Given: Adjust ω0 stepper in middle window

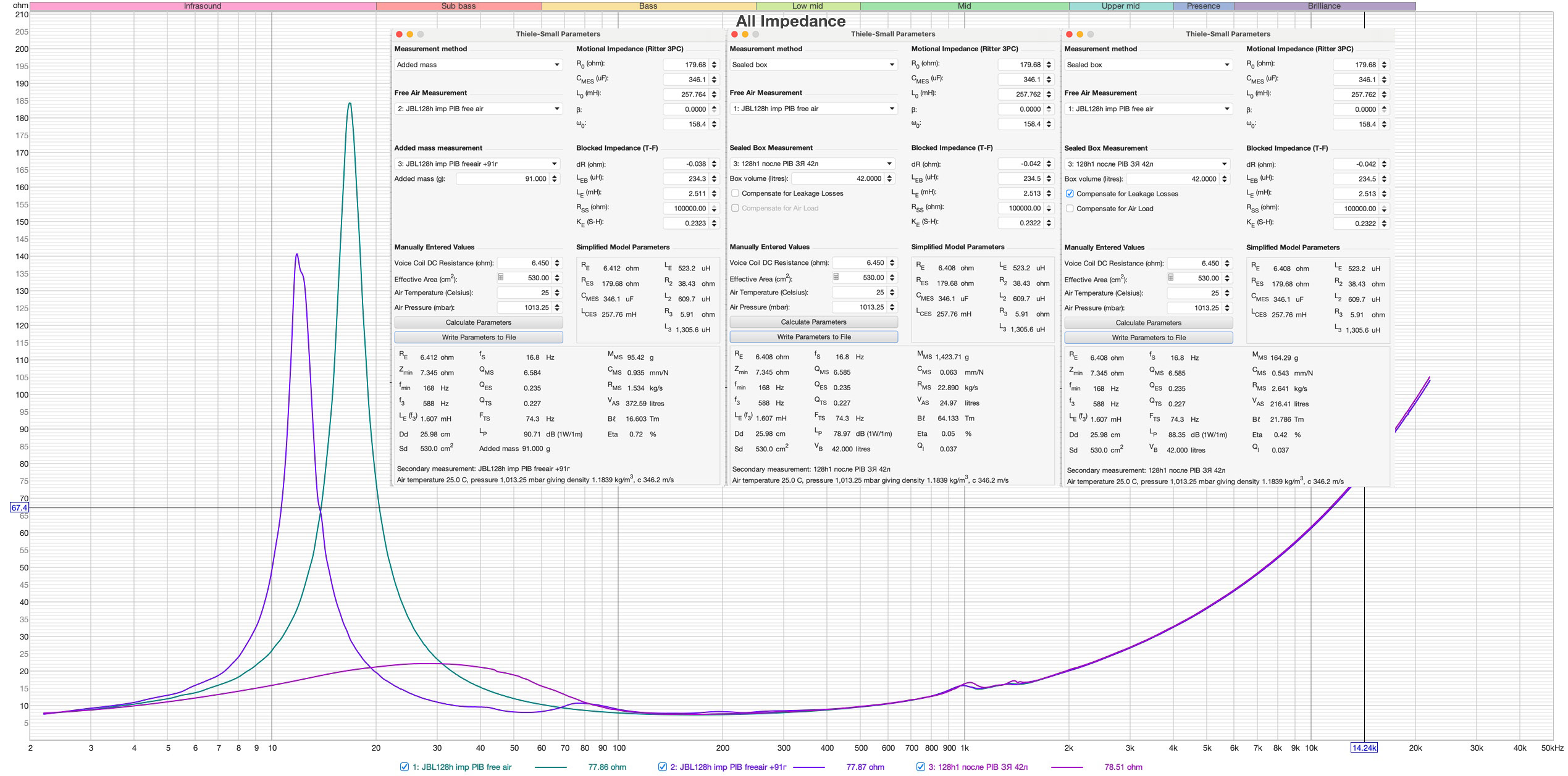Looking at the screenshot, I should (1049, 124).
